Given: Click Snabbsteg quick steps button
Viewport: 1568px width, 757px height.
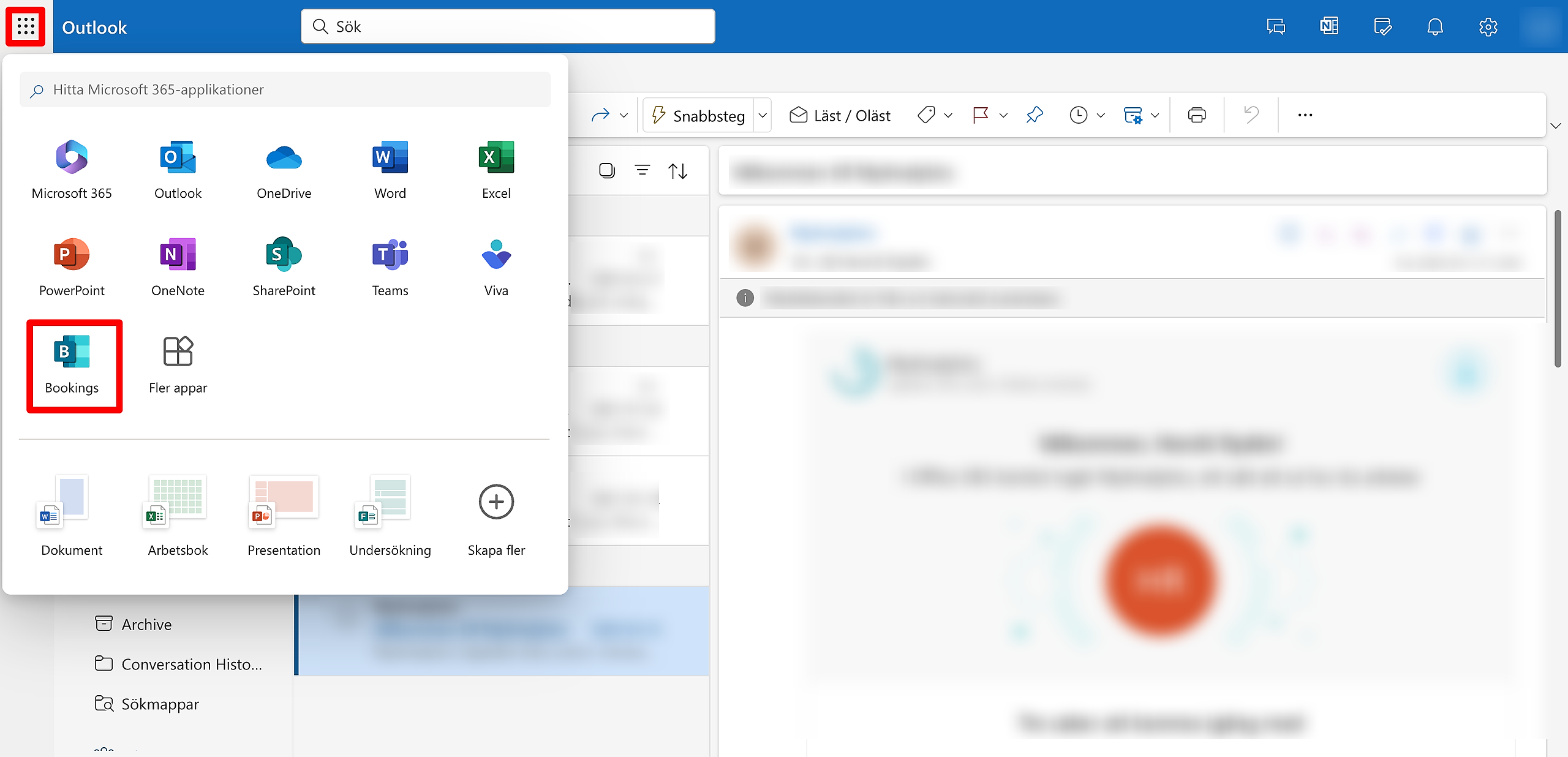Looking at the screenshot, I should 698,115.
